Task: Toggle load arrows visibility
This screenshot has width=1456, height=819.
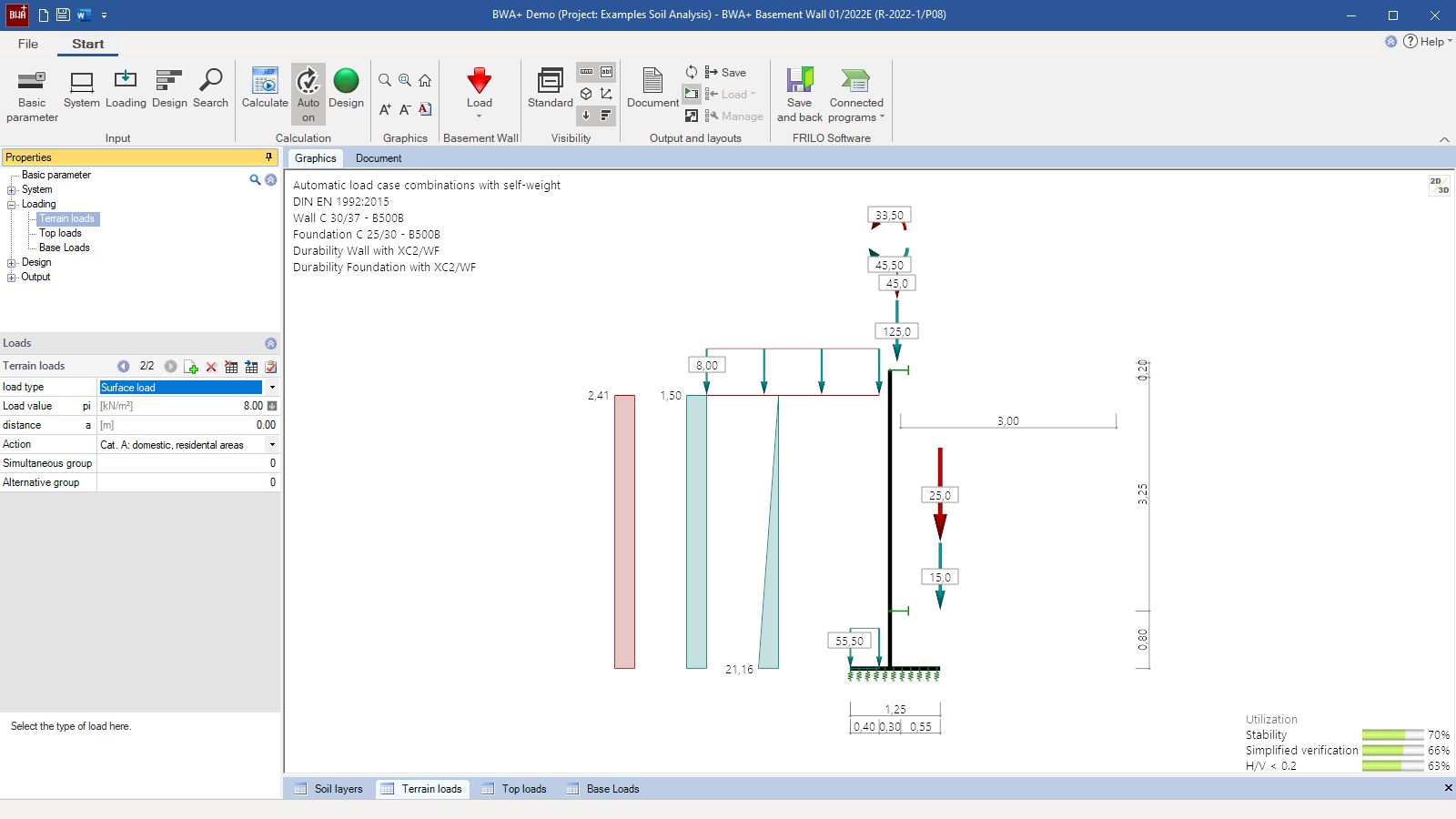Action: tap(586, 116)
